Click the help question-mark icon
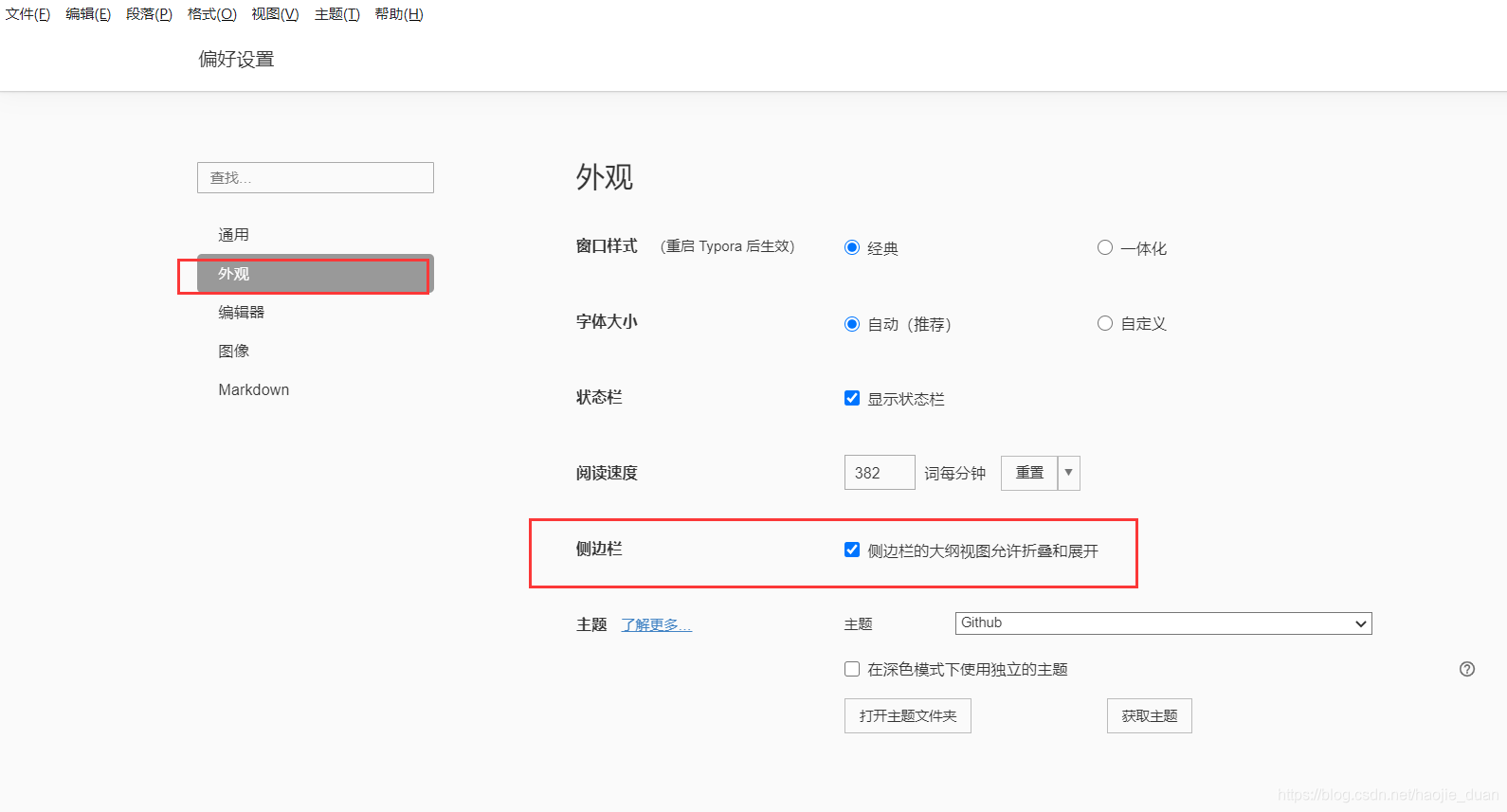 click(x=1466, y=669)
